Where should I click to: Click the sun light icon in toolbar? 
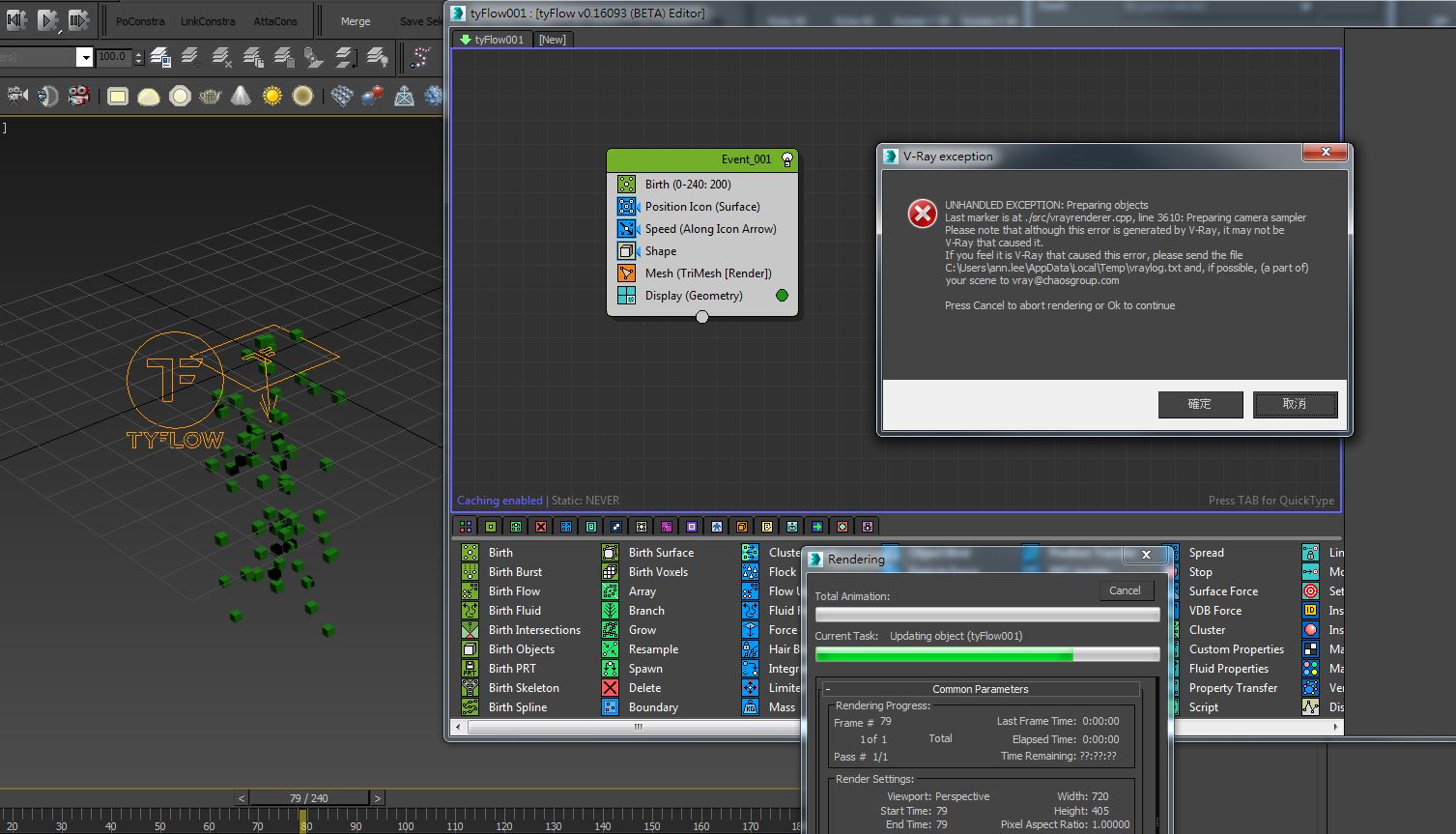(x=272, y=96)
